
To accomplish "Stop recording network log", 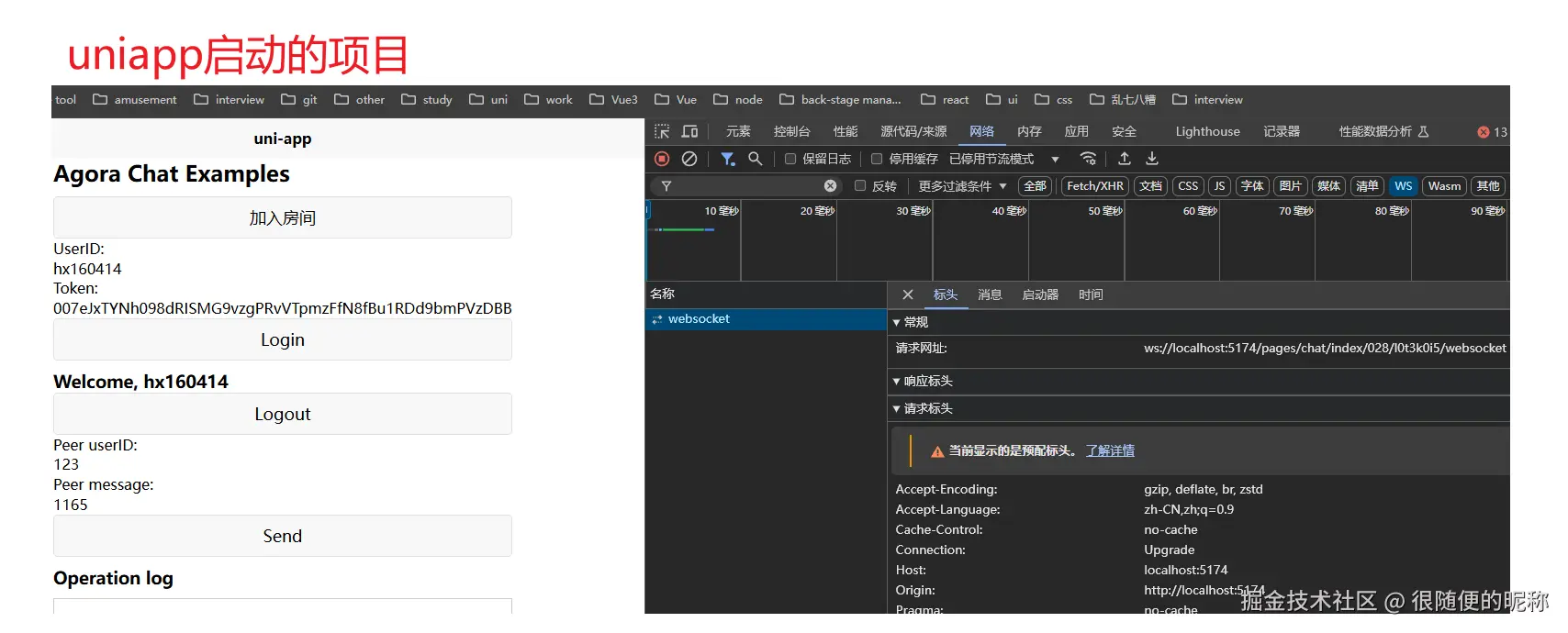I will (x=662, y=159).
